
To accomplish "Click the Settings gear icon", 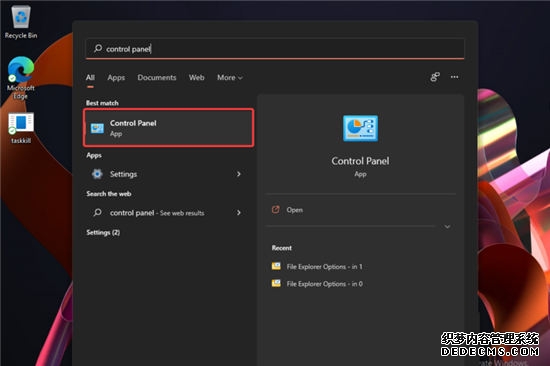I will 97,174.
